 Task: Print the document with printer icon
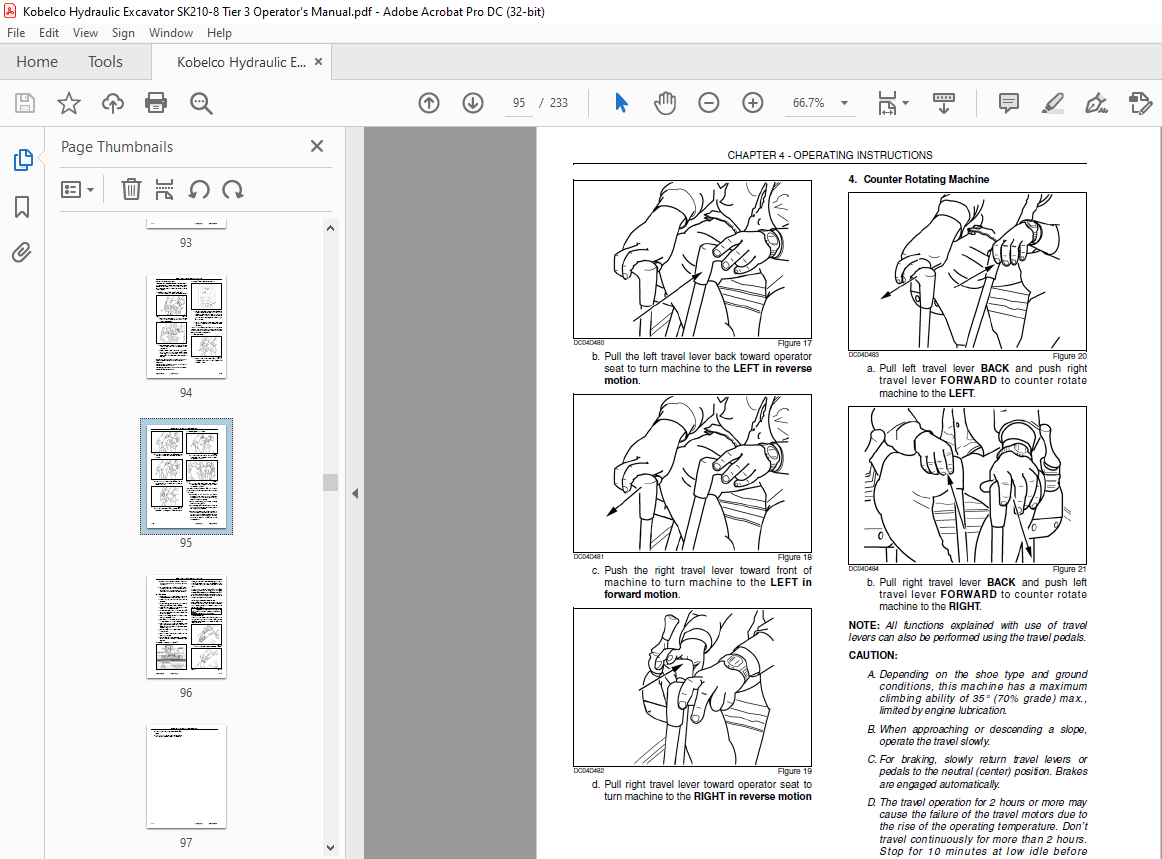pos(156,103)
